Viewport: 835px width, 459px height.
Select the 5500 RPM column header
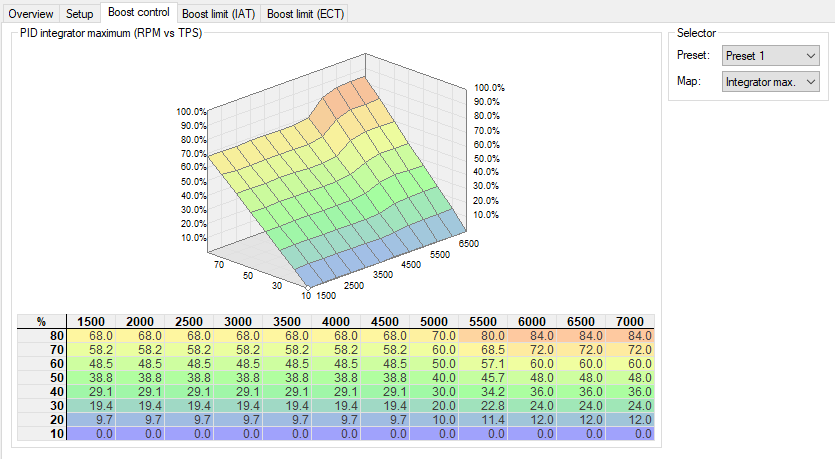click(x=483, y=322)
